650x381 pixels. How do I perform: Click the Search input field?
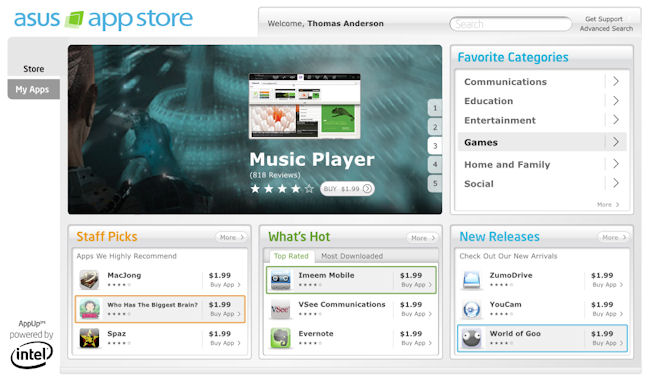(511, 24)
